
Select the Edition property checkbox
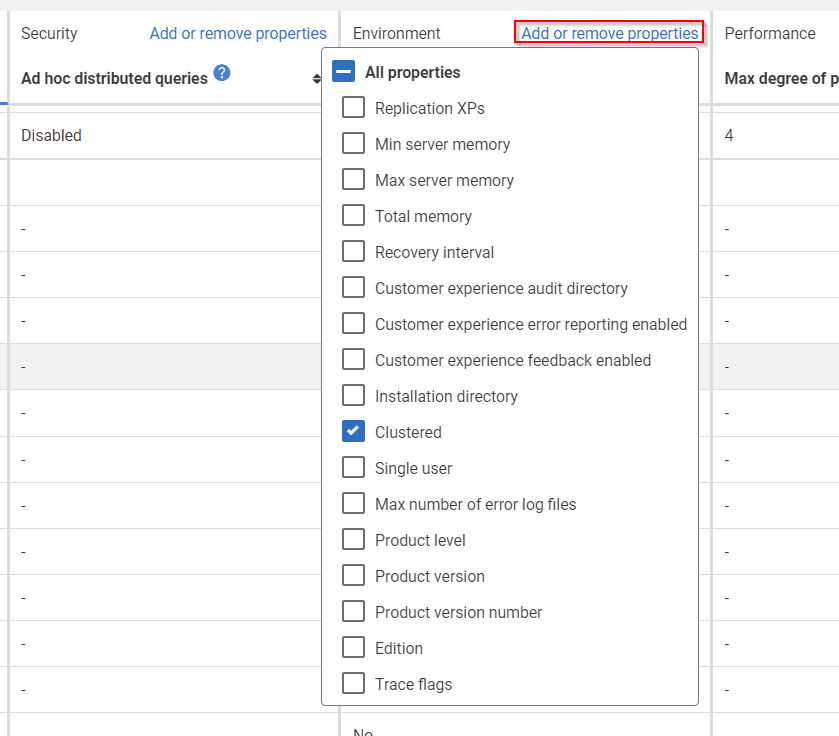pos(353,647)
